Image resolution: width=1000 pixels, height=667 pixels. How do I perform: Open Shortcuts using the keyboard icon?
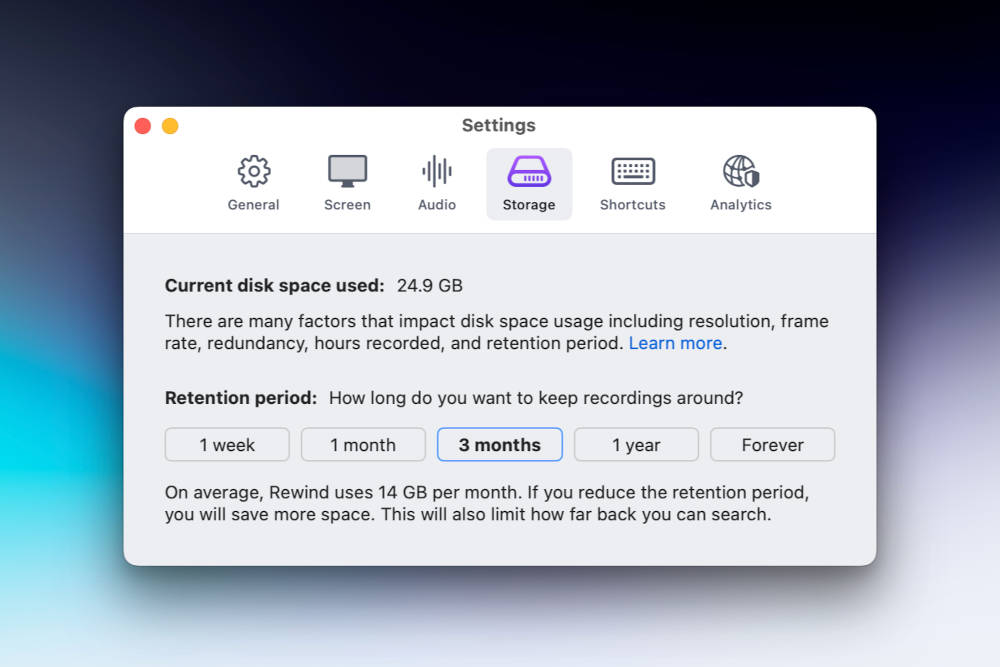632,172
